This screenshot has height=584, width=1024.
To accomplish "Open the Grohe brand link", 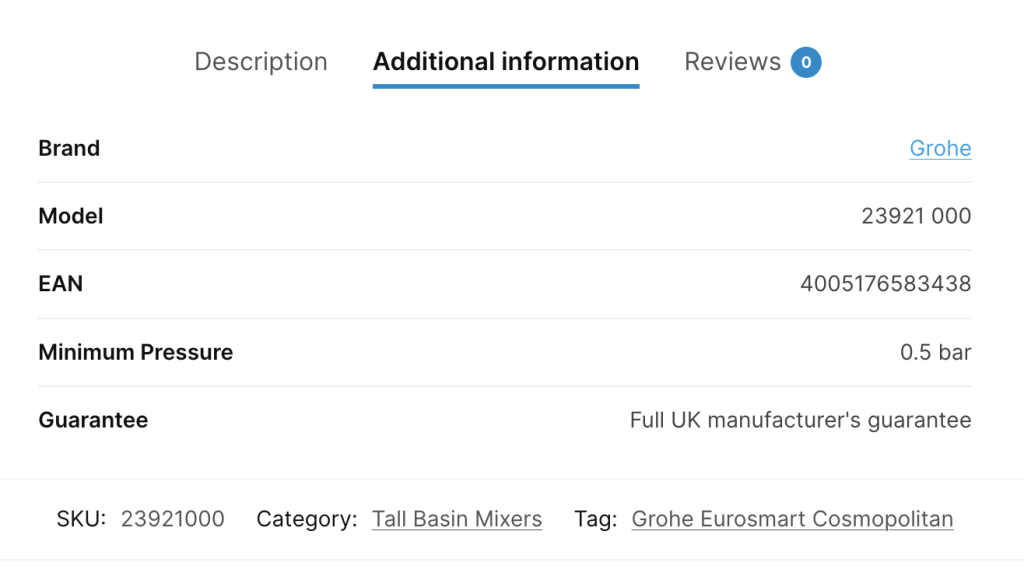I will click(939, 148).
